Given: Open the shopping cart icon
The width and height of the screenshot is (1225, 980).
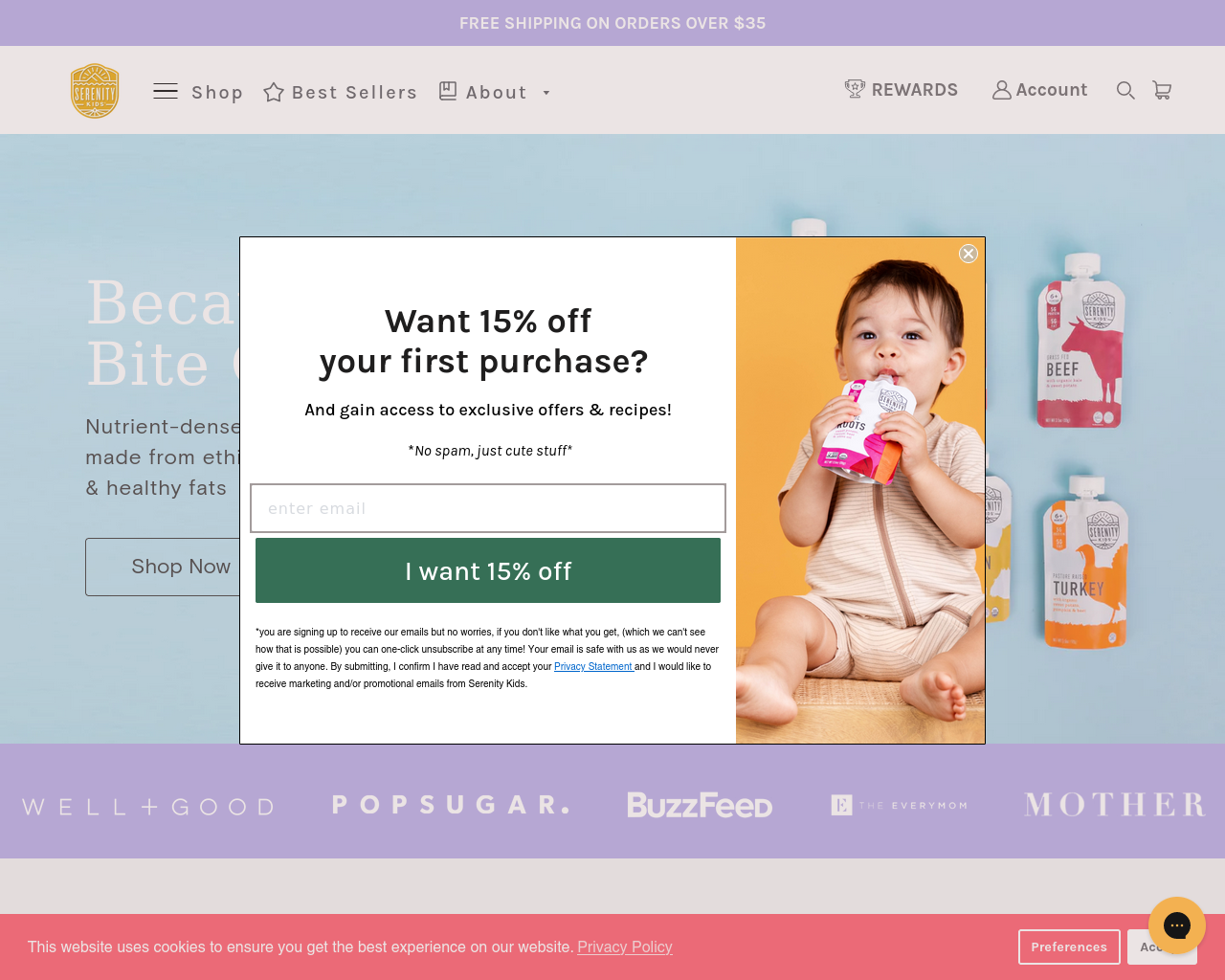Looking at the screenshot, I should pyautogui.click(x=1162, y=90).
